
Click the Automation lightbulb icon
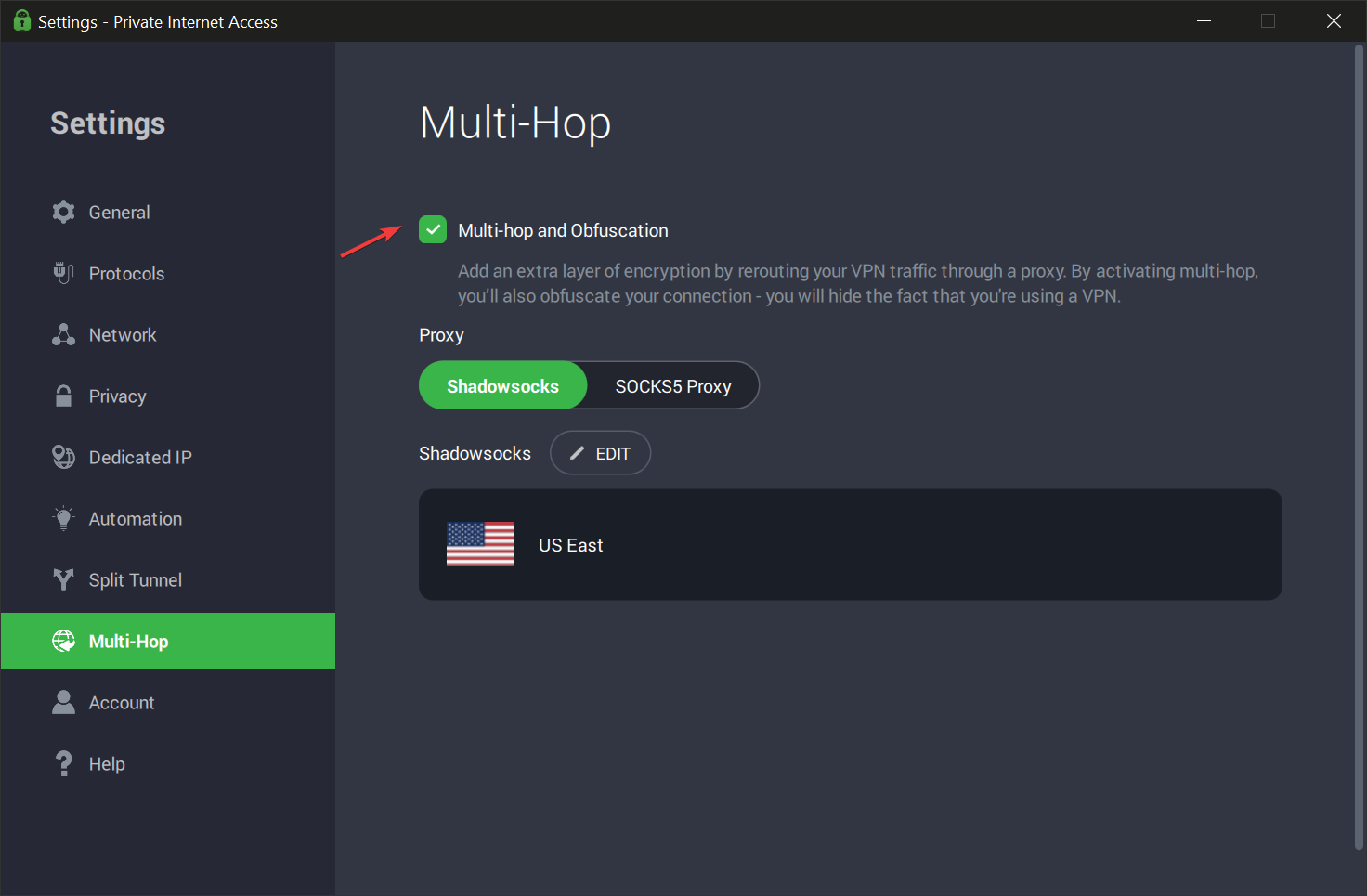pos(63,518)
